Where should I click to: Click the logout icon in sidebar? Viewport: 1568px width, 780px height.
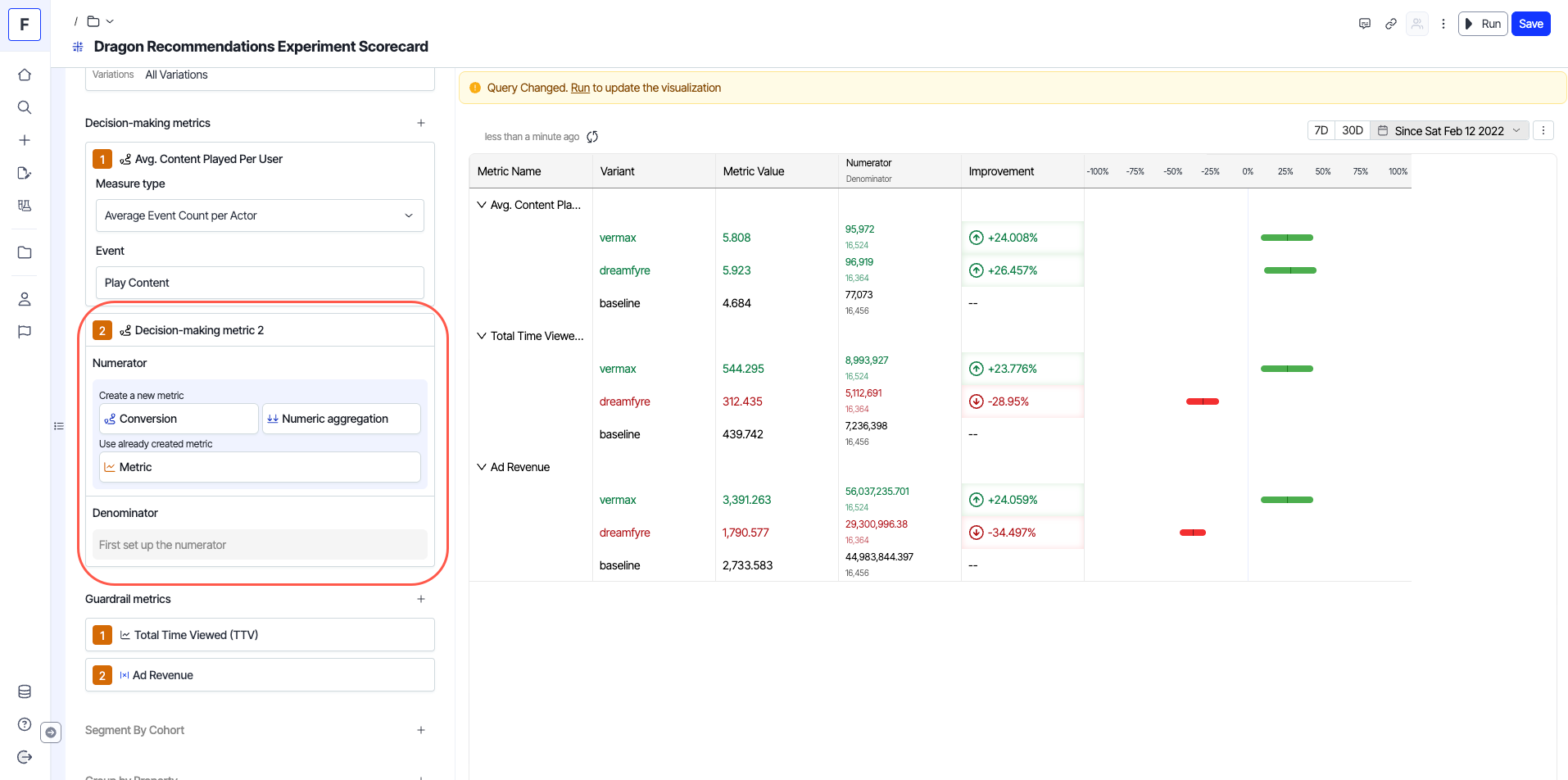(25, 757)
